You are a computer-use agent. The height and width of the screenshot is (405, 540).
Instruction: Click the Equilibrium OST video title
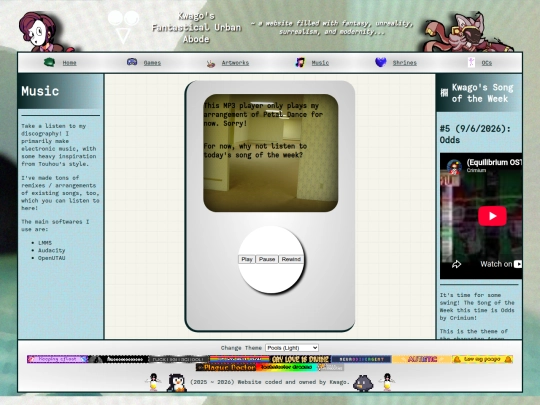click(494, 162)
